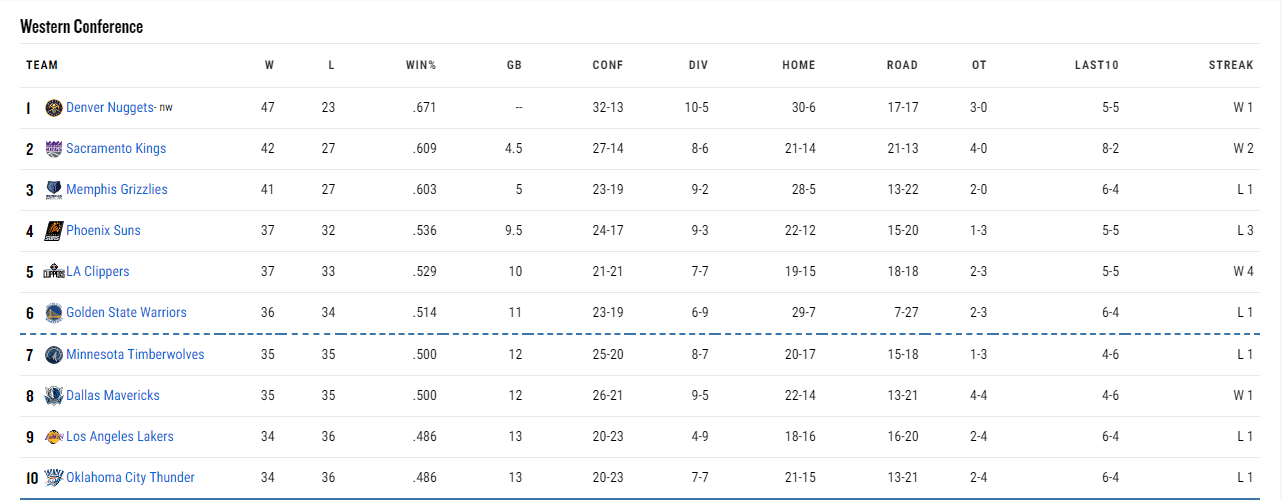Click the Minnesota Timberwolves logo icon
The height and width of the screenshot is (500, 1282).
click(54, 355)
